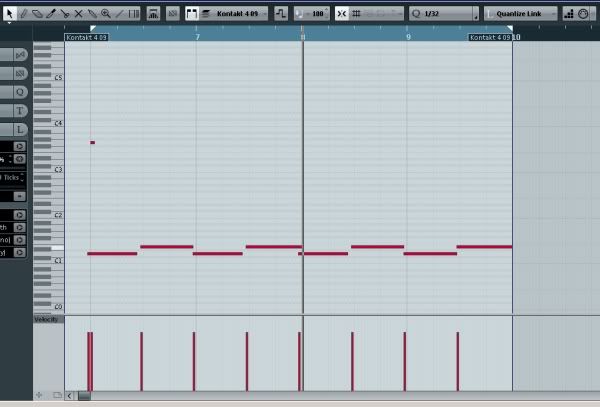Select the Line draw tool
Viewport: 600px width, 407px height.
pyautogui.click(x=120, y=14)
